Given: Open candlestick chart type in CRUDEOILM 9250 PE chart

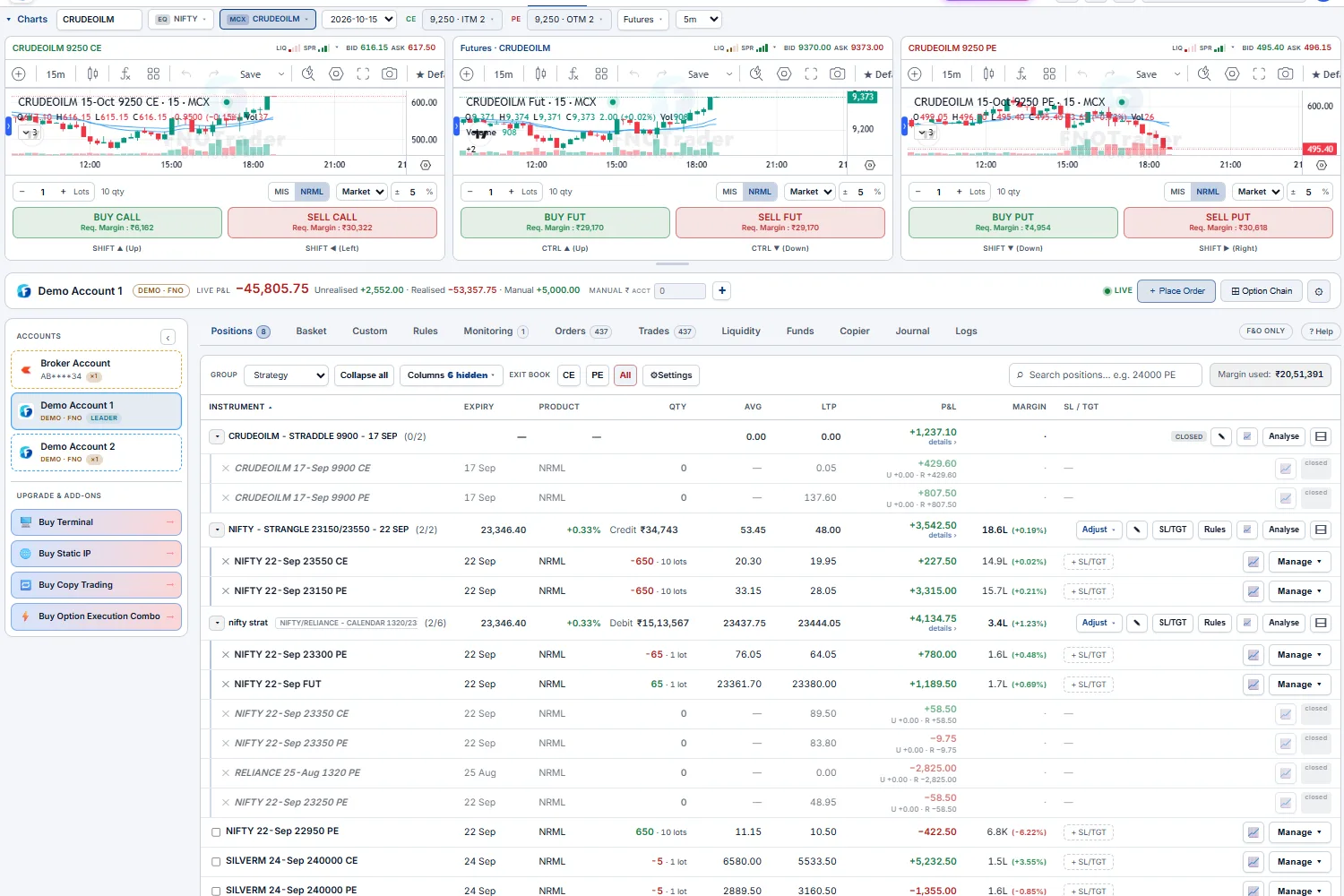Looking at the screenshot, I should [x=988, y=74].
